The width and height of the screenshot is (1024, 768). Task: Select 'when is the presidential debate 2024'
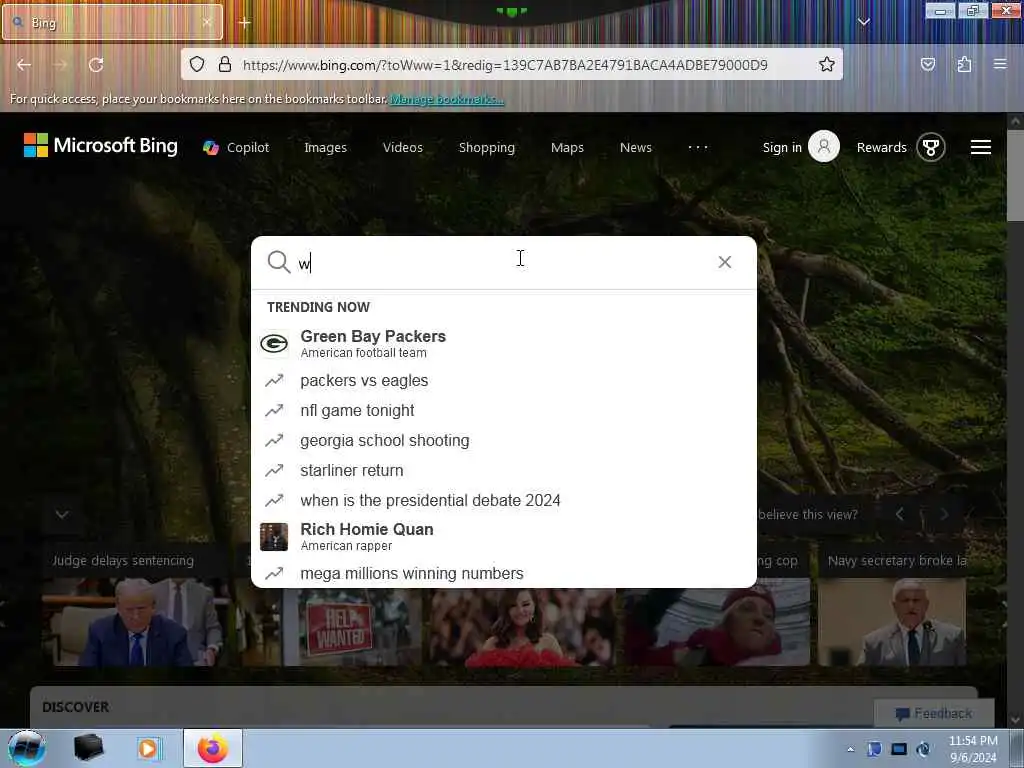(504, 501)
